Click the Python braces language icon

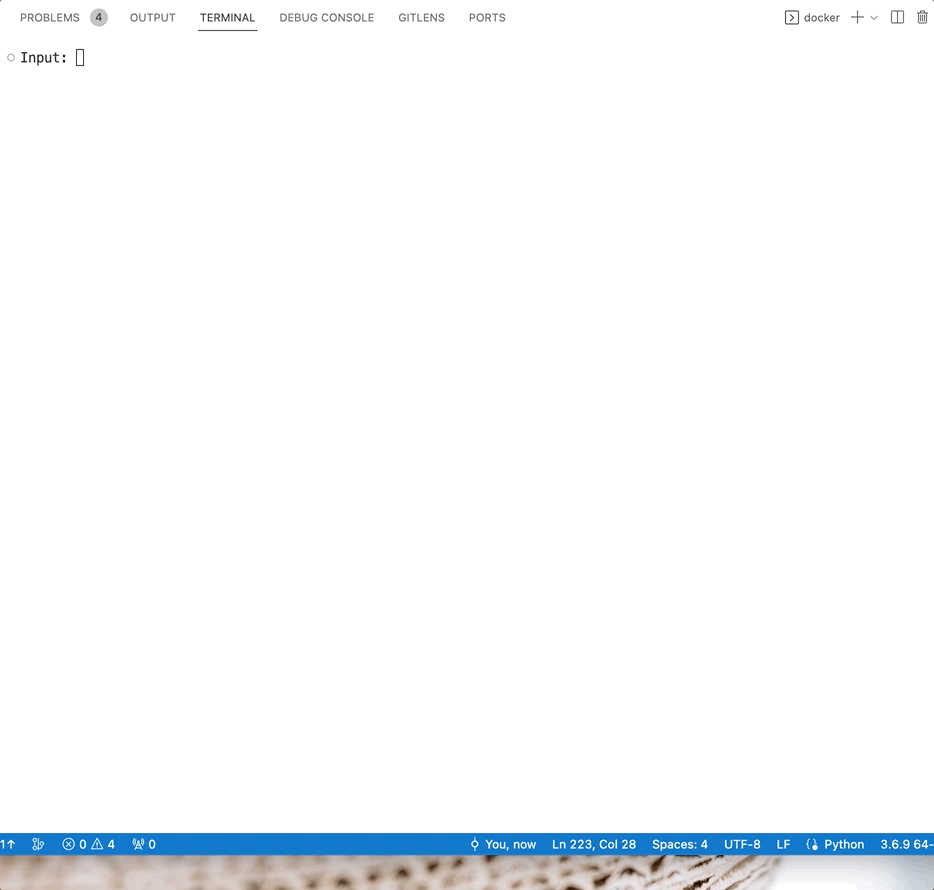click(812, 844)
